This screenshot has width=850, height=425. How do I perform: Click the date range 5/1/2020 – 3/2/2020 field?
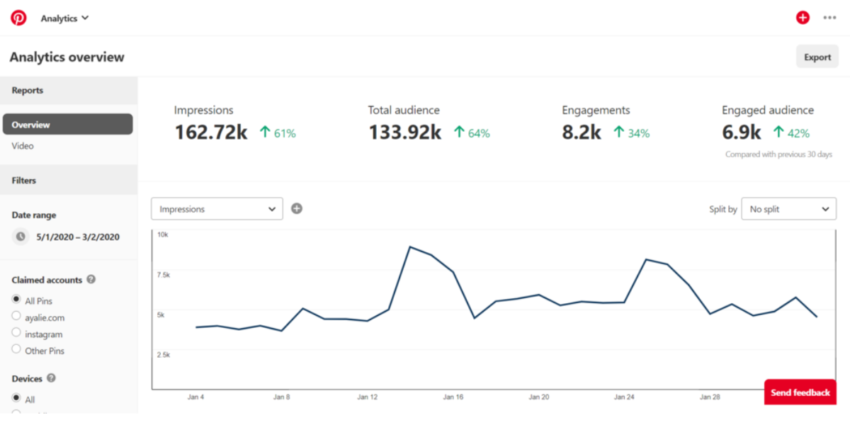pyautogui.click(x=78, y=237)
